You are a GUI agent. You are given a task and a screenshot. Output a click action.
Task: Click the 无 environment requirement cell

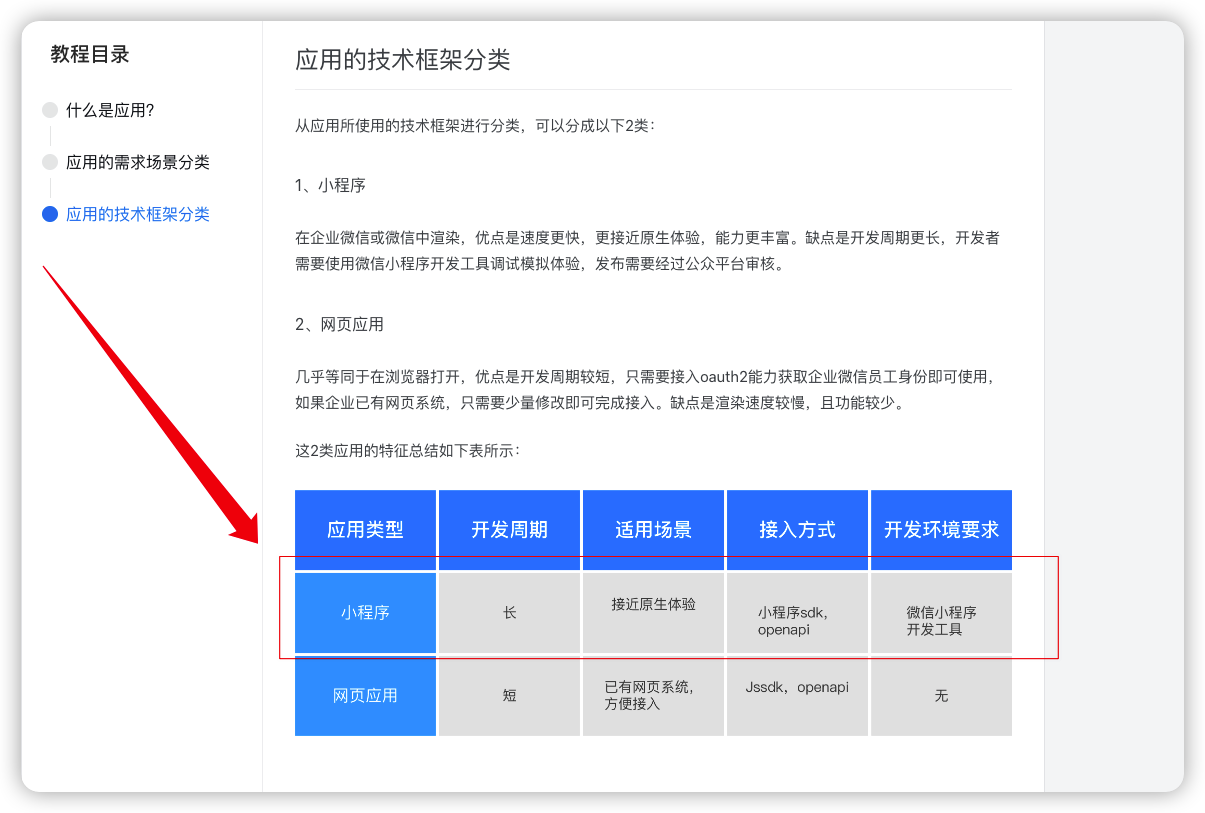pos(941,696)
